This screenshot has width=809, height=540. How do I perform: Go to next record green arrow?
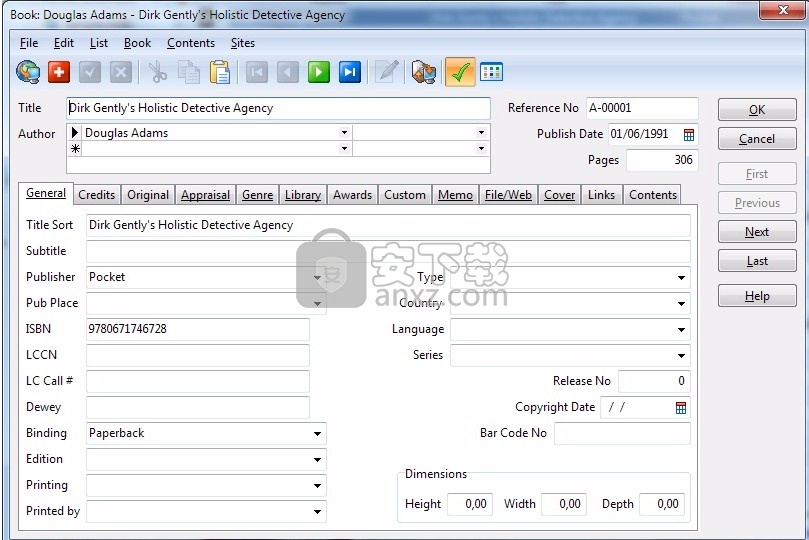tap(318, 72)
